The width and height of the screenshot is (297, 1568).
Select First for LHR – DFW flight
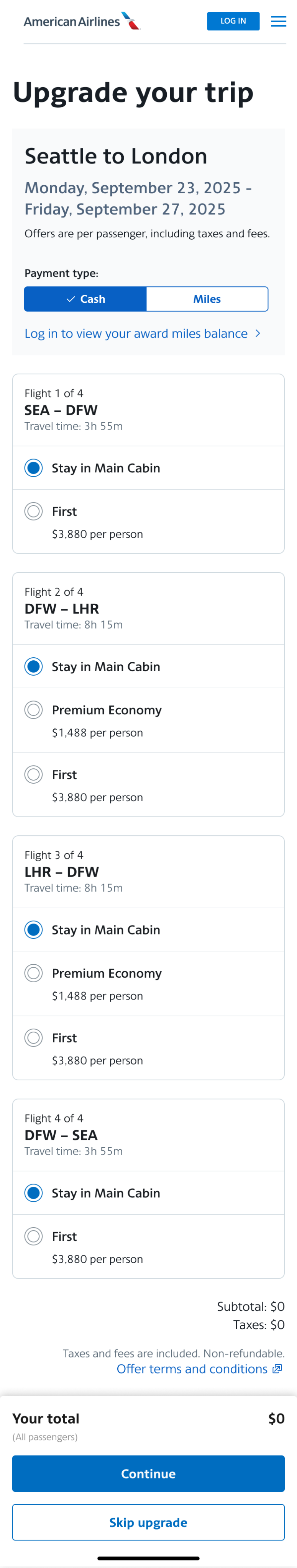[34, 1037]
